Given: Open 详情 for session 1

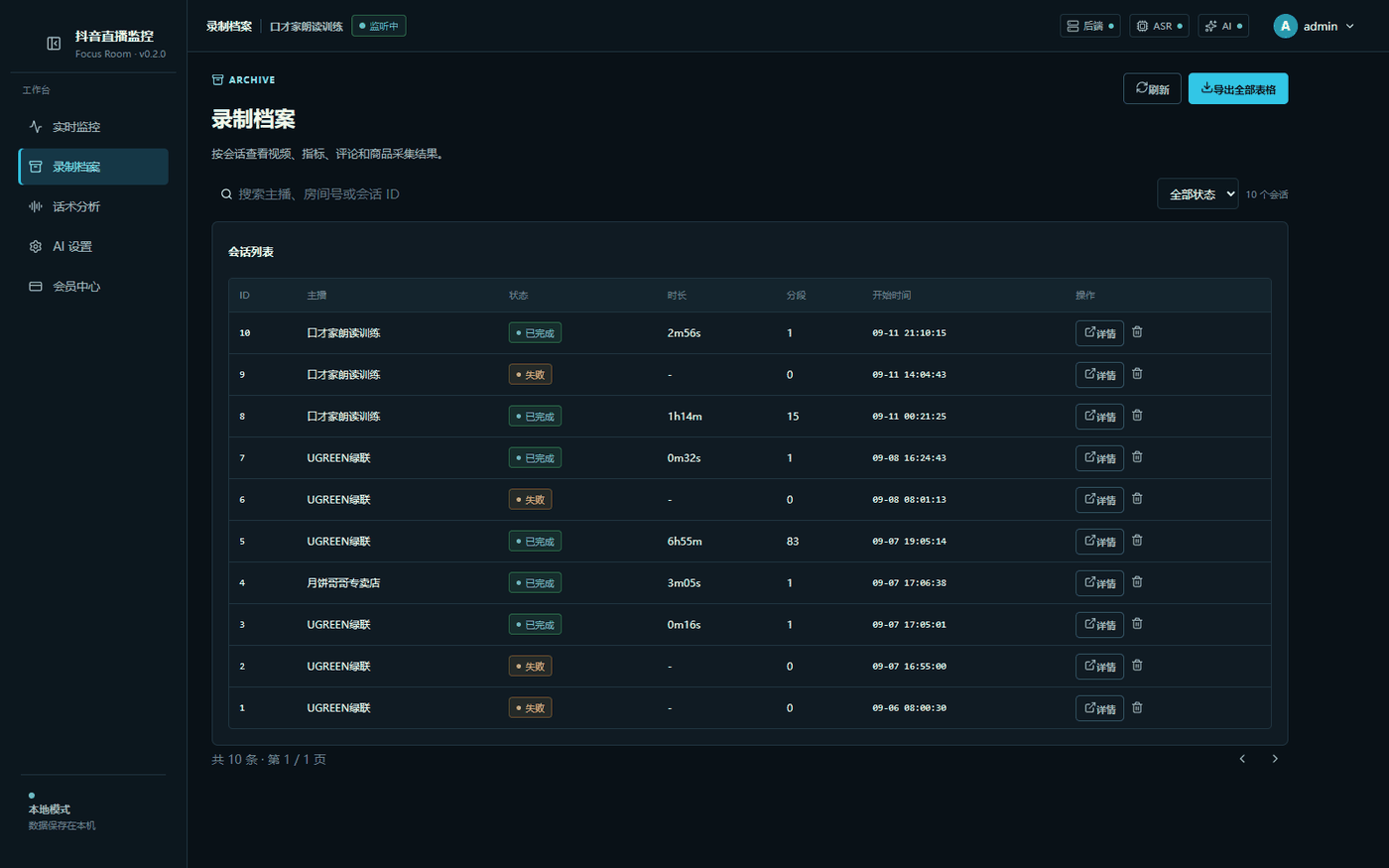Looking at the screenshot, I should pos(1099,708).
